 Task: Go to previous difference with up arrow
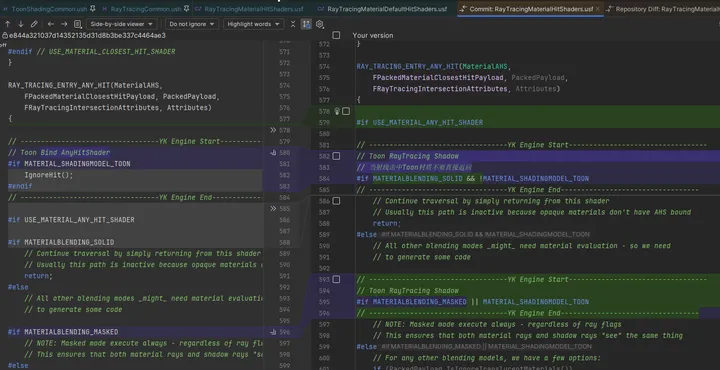point(8,24)
